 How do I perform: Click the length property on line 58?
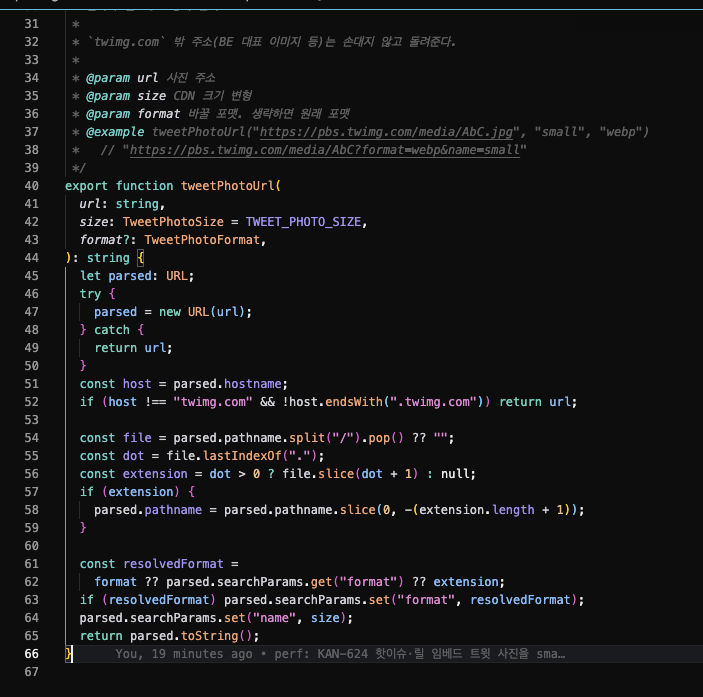(513, 510)
